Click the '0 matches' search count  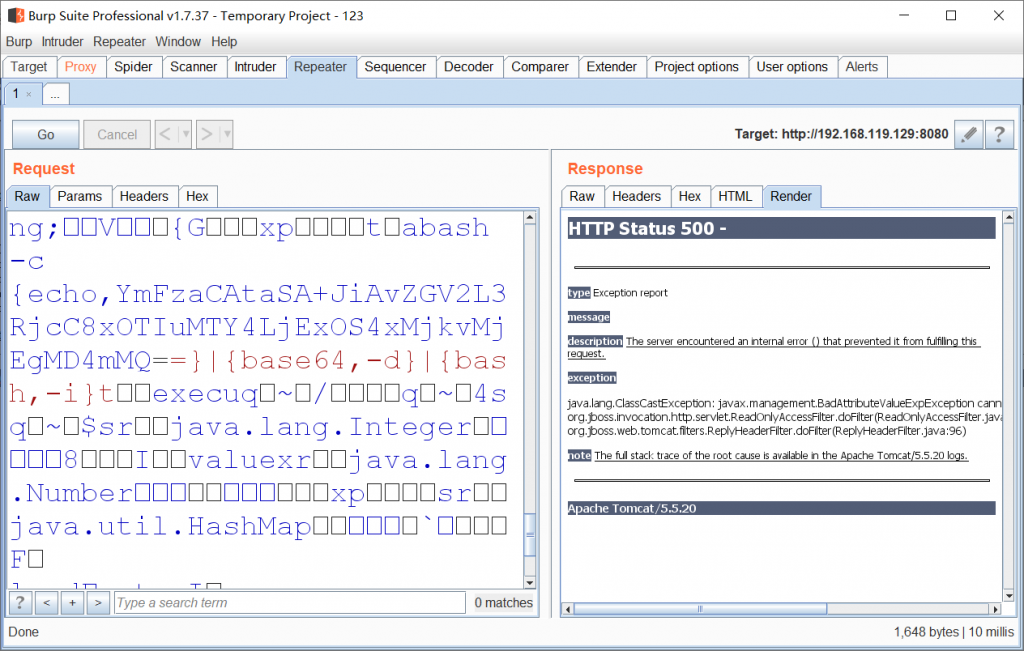pyautogui.click(x=504, y=603)
